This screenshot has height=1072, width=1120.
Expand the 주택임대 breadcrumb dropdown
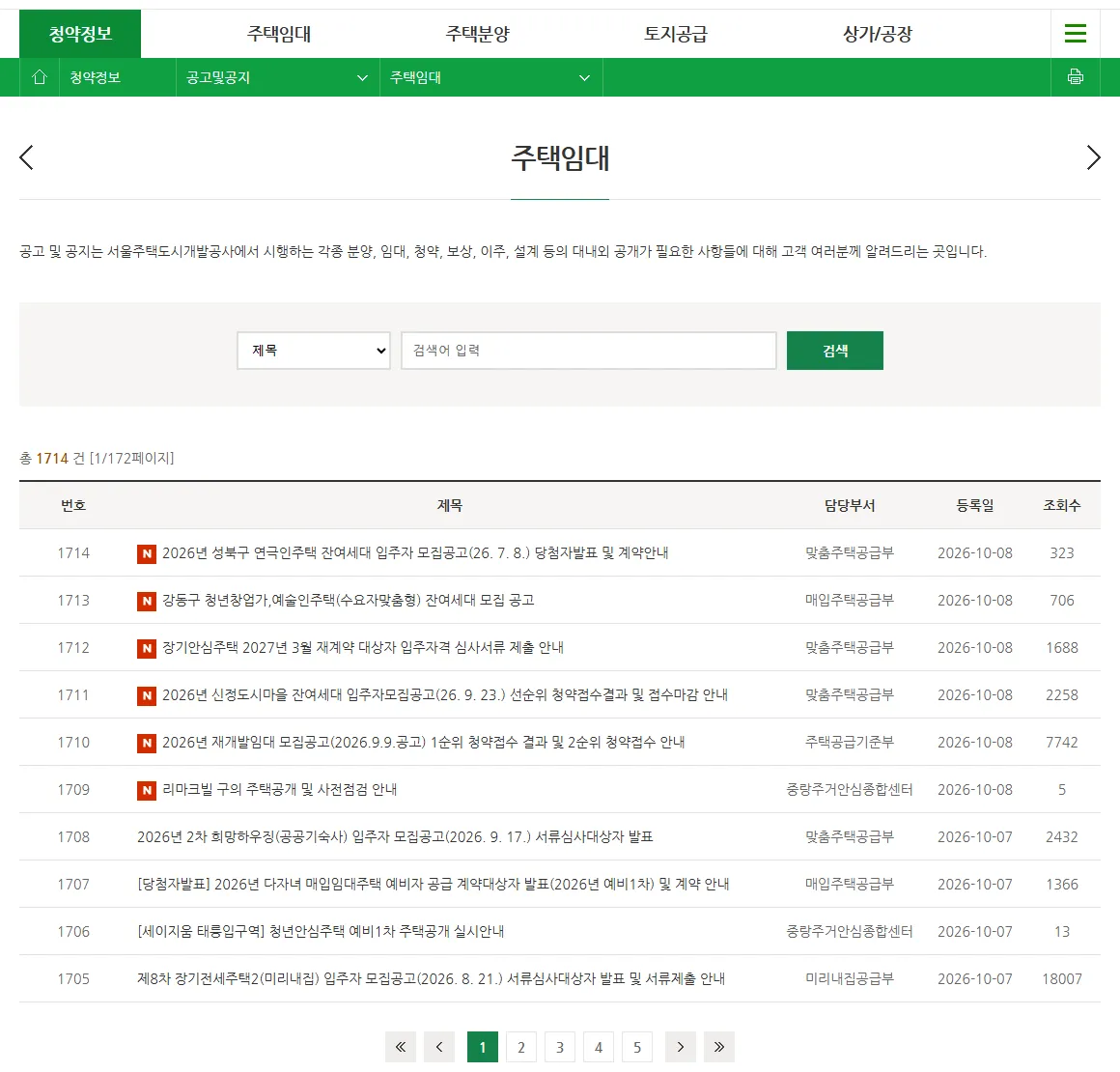(491, 77)
